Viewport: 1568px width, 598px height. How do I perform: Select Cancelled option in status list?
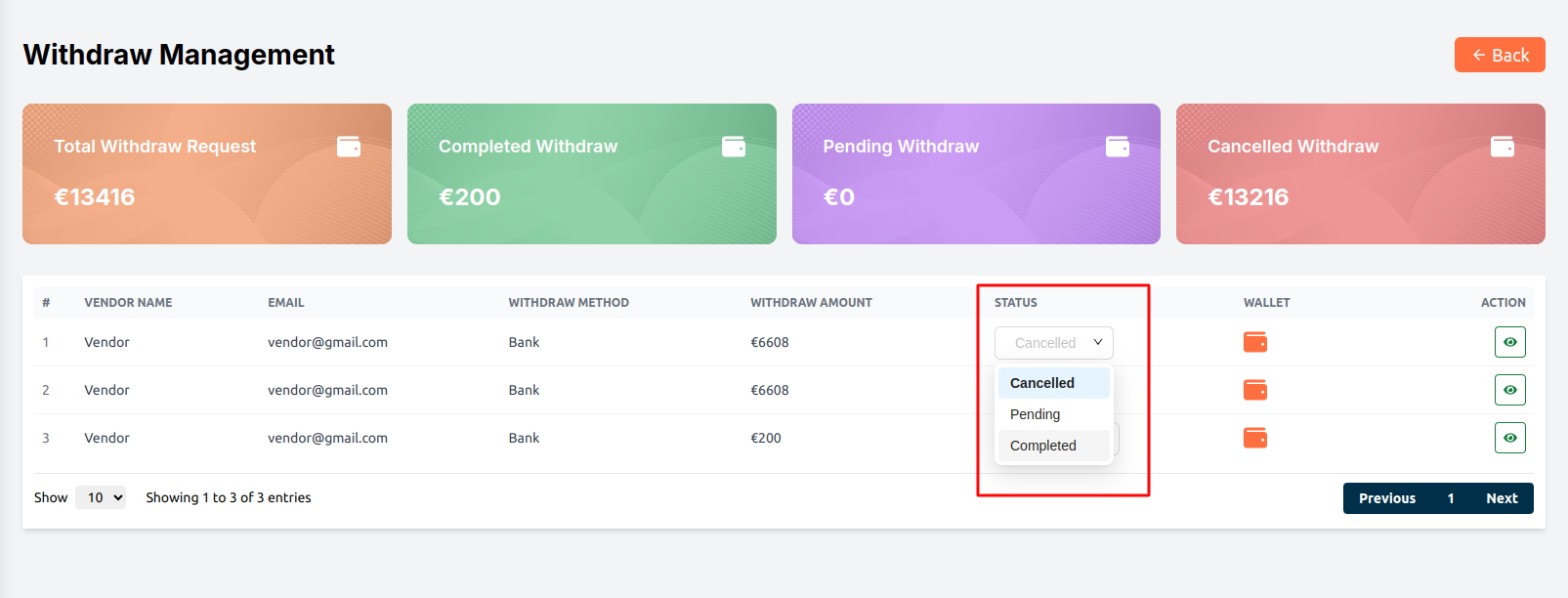click(1042, 383)
